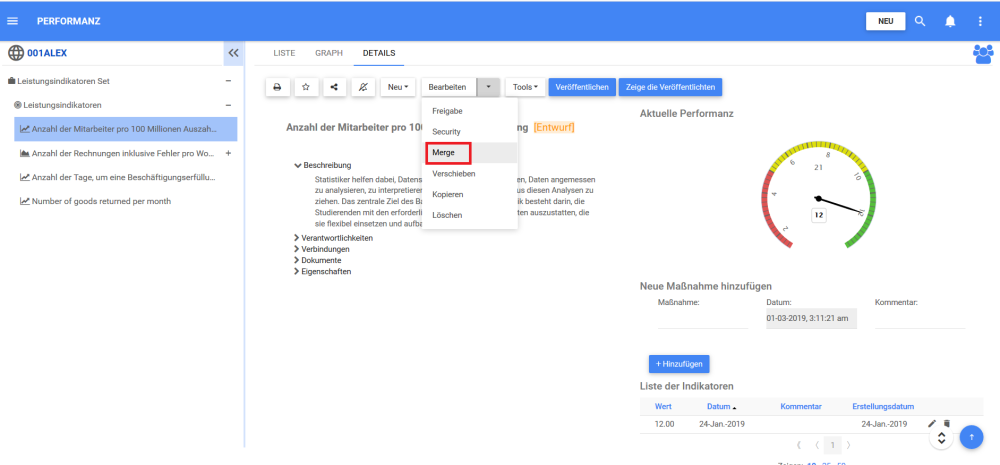Image resolution: width=1000 pixels, height=465 pixels.
Task: Sort the table by Kommentar column
Action: (801, 406)
